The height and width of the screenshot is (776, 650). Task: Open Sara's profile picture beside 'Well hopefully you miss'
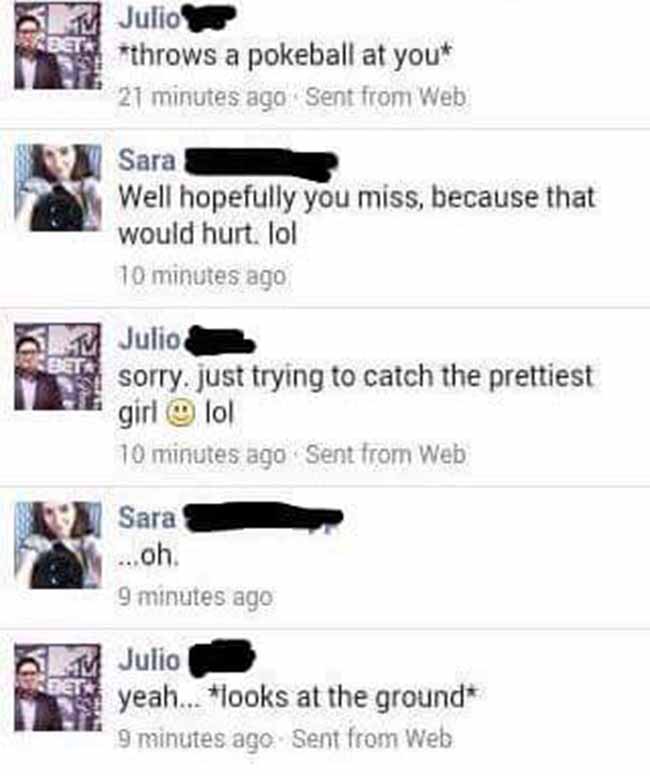click(x=58, y=188)
